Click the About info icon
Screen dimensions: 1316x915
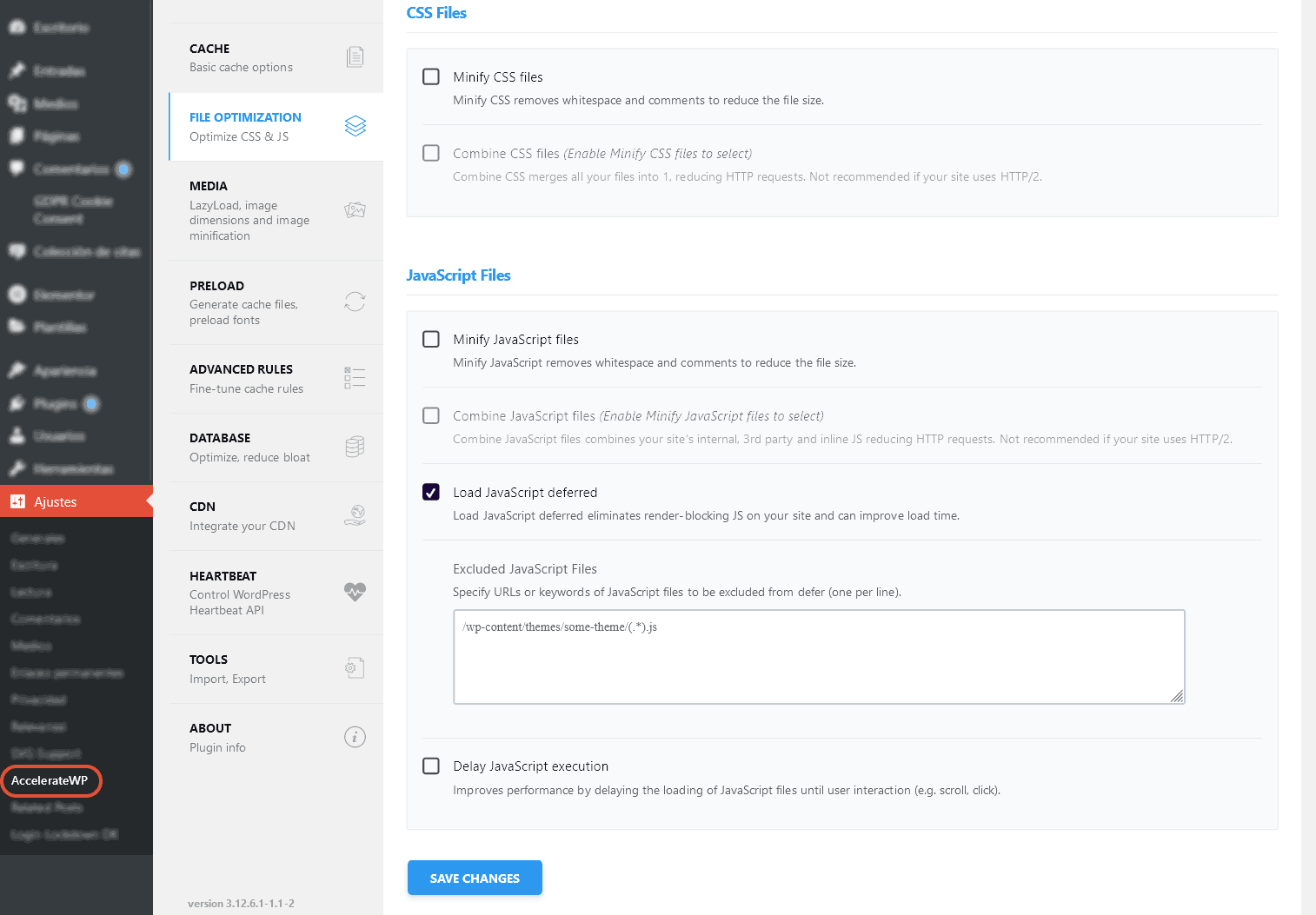pyautogui.click(x=355, y=736)
